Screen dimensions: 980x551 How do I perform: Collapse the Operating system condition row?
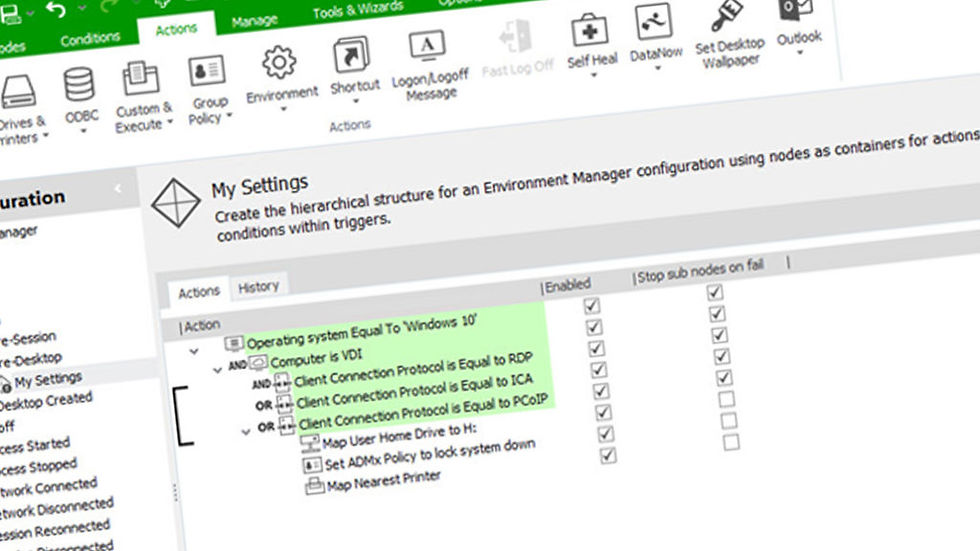(194, 351)
